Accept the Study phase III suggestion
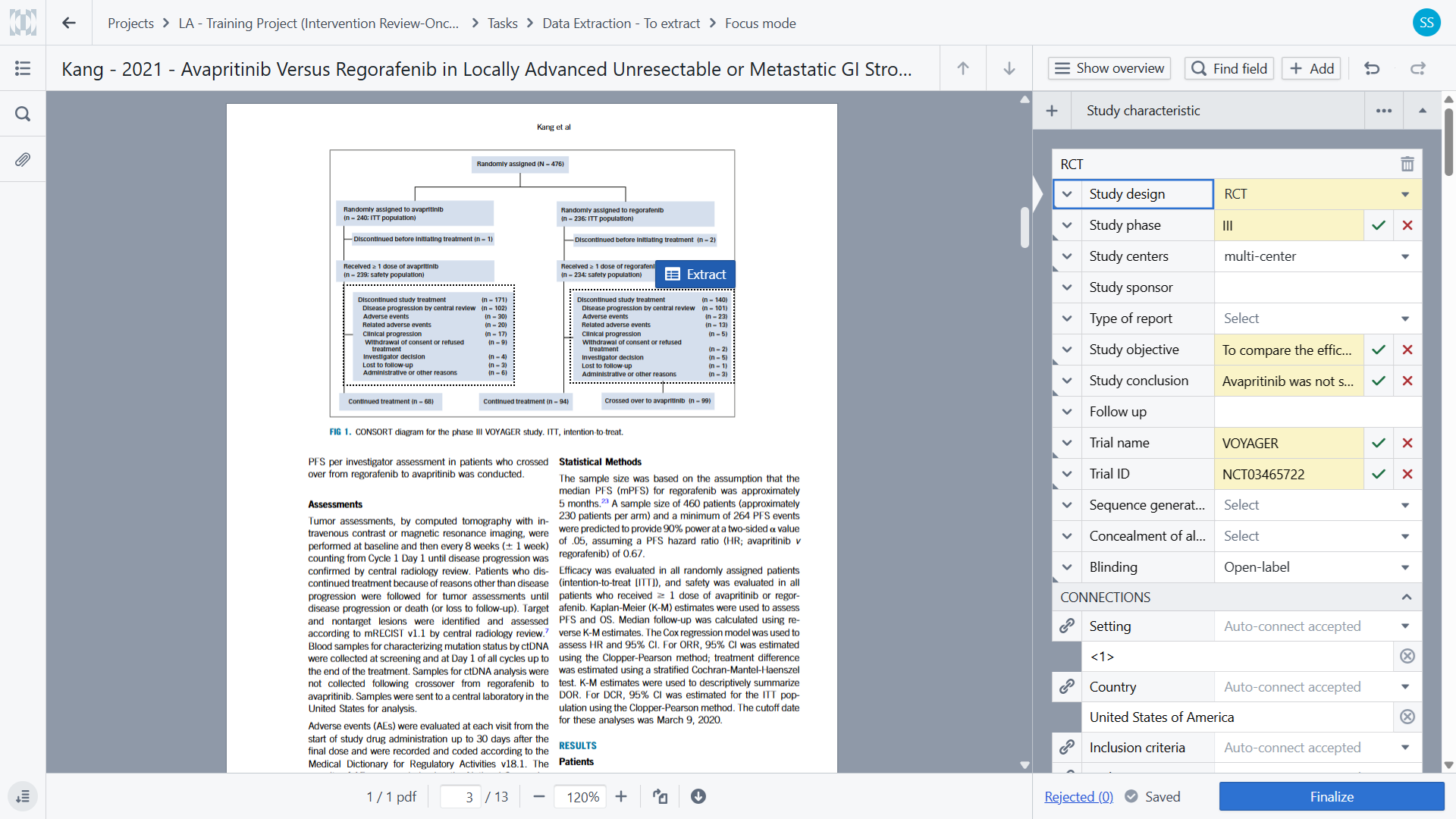 pyautogui.click(x=1379, y=225)
